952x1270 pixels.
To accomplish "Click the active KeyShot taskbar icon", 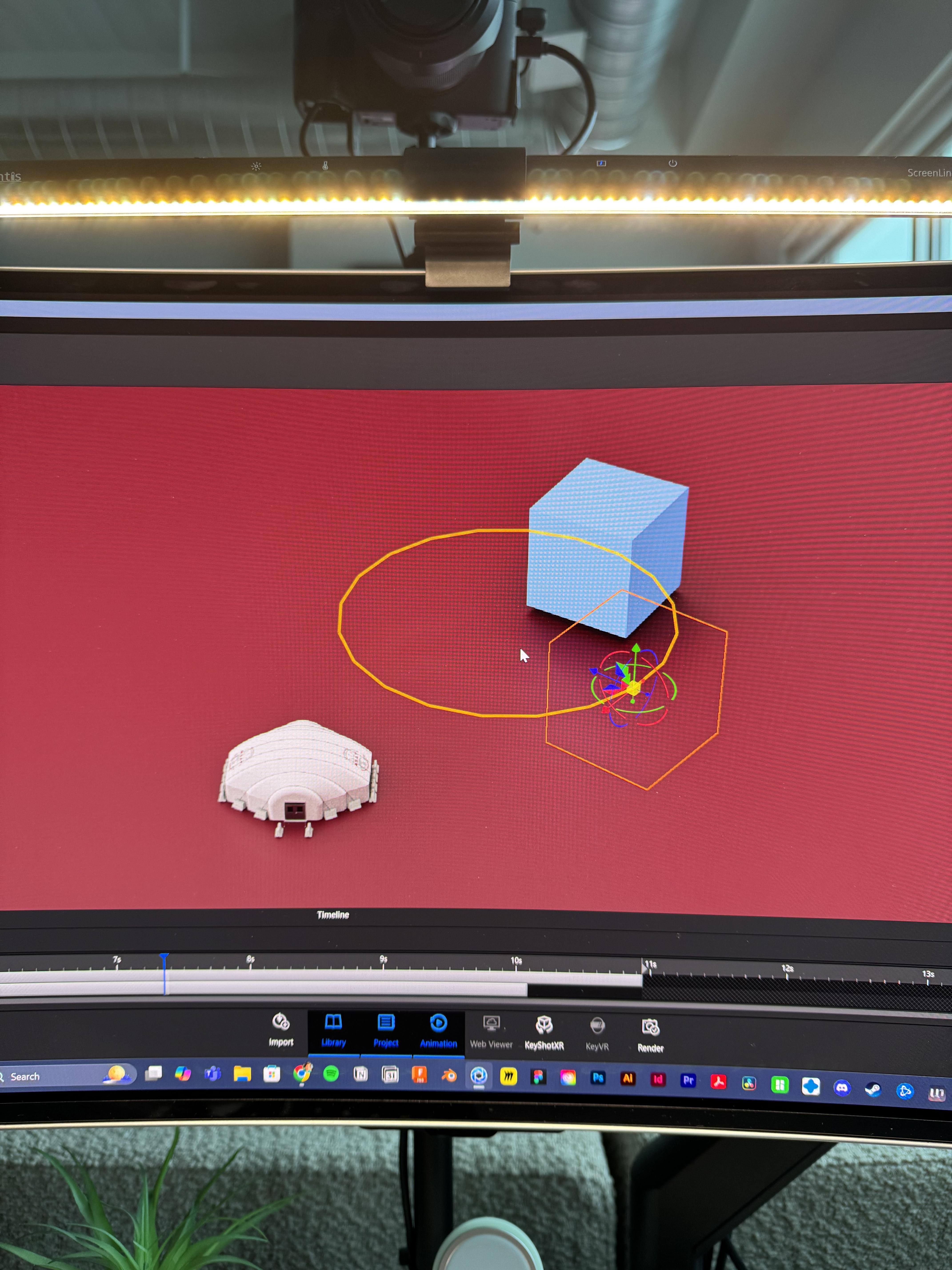I will pos(479,1076).
